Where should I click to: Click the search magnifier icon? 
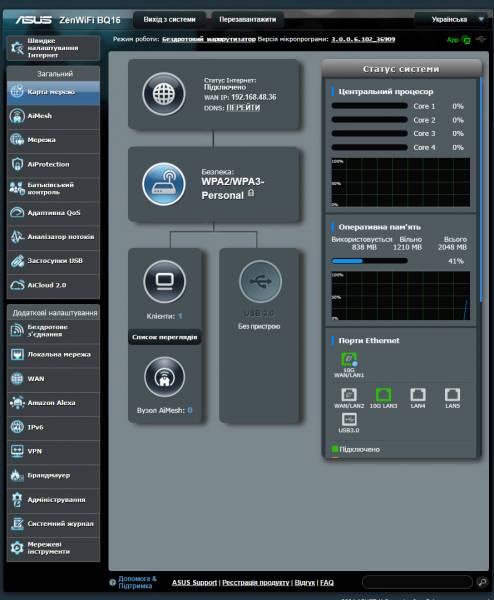click(x=483, y=582)
